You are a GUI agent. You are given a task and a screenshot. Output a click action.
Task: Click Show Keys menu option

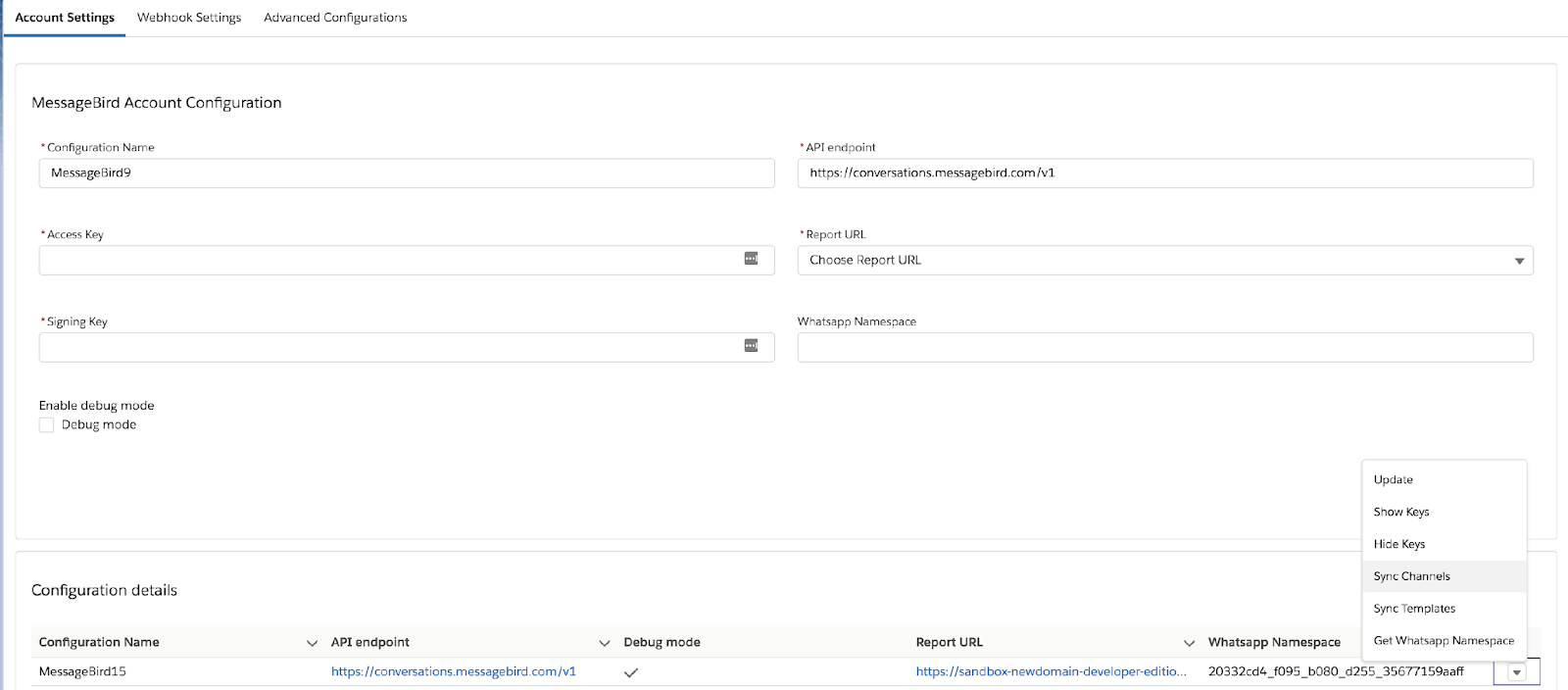(1400, 513)
